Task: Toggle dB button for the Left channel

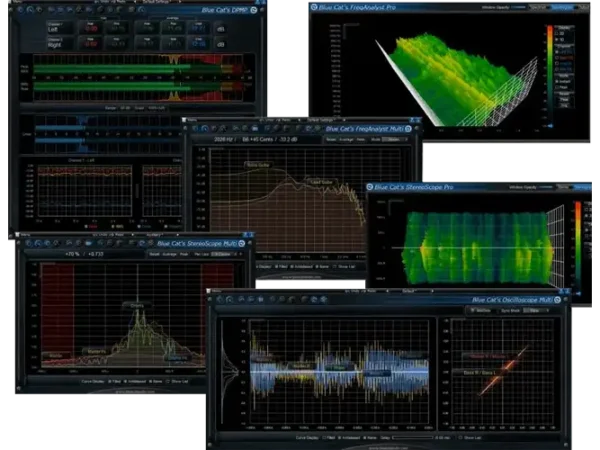Action: (221, 29)
